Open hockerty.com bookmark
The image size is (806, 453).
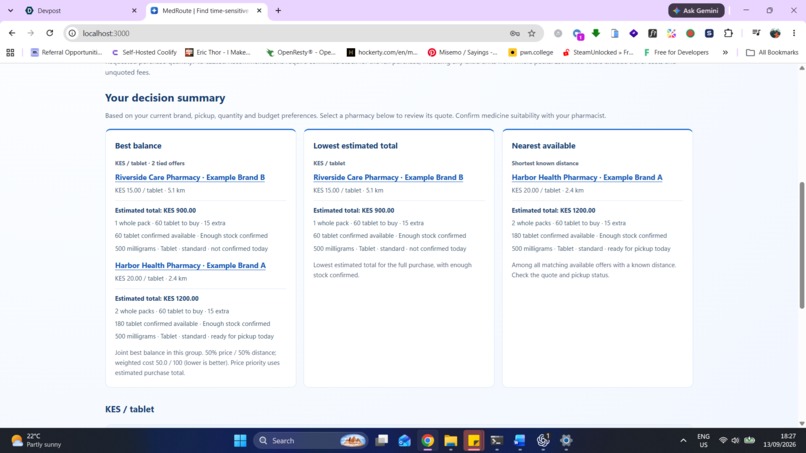click(x=382, y=52)
